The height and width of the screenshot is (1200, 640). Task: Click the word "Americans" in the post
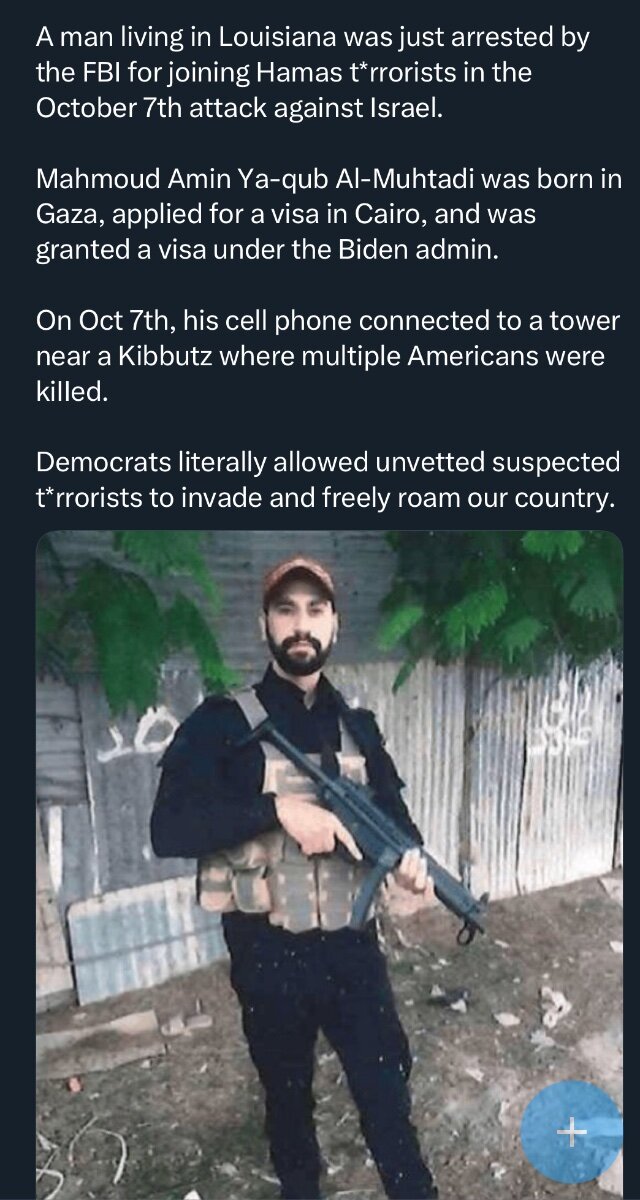[447, 356]
